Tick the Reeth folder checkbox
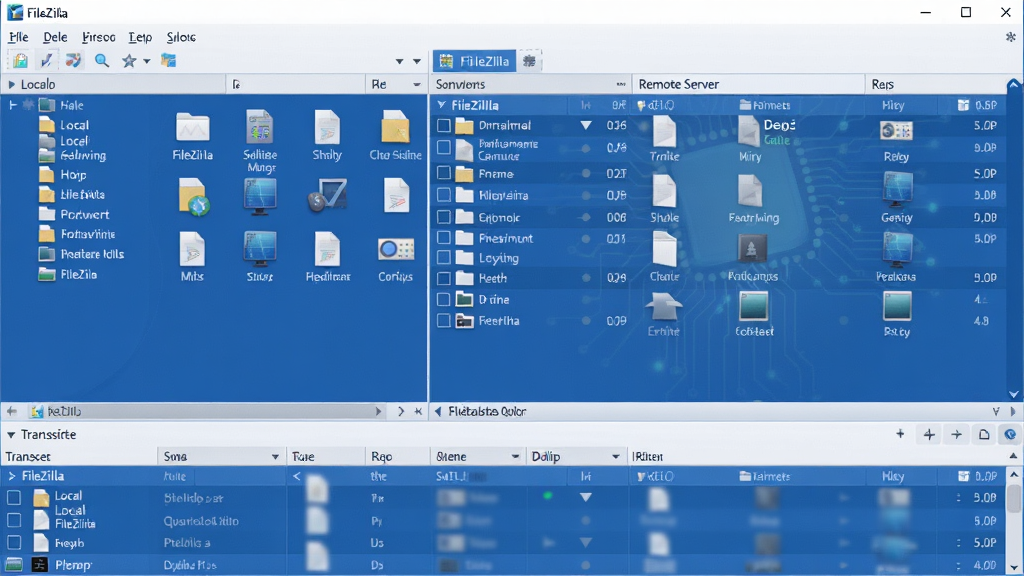 443,278
